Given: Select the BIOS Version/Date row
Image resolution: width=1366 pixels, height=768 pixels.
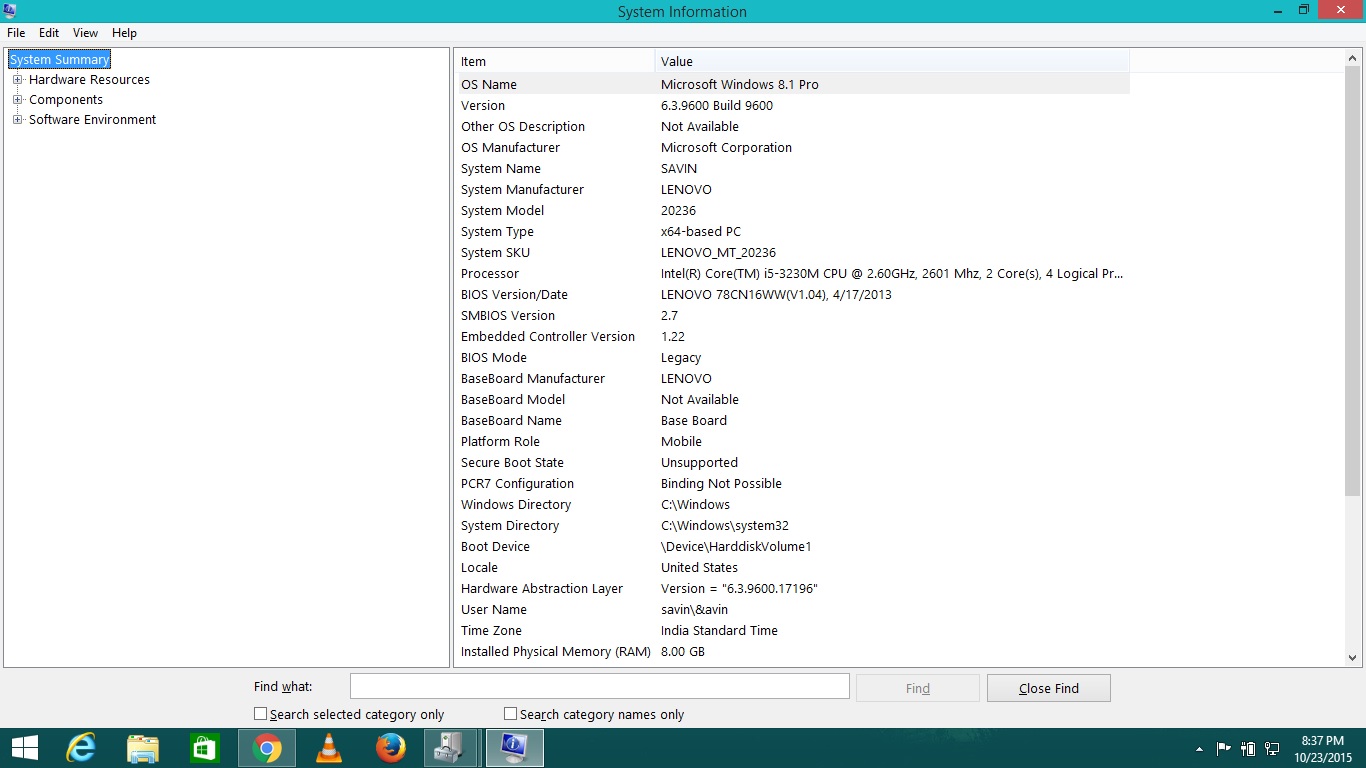Looking at the screenshot, I should tap(794, 294).
